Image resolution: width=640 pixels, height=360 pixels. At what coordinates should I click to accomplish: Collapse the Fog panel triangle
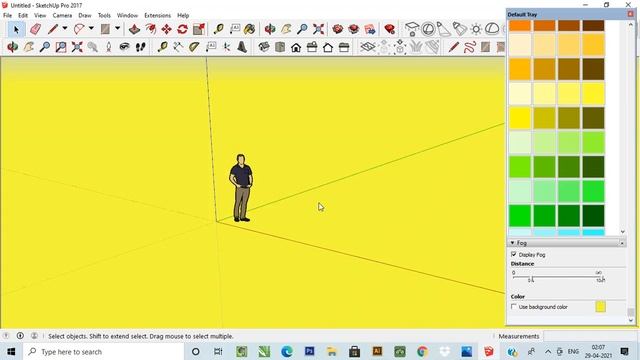click(512, 243)
